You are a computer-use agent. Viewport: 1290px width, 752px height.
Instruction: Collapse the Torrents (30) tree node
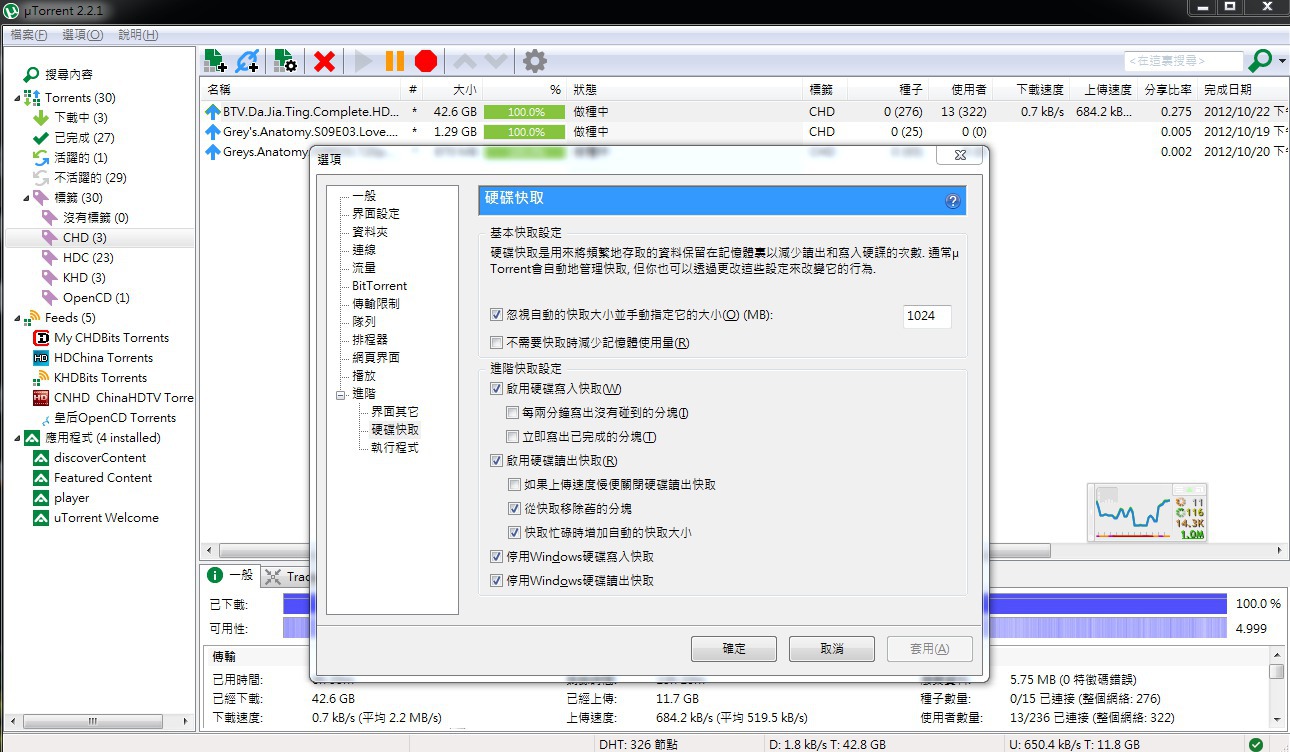[18, 98]
